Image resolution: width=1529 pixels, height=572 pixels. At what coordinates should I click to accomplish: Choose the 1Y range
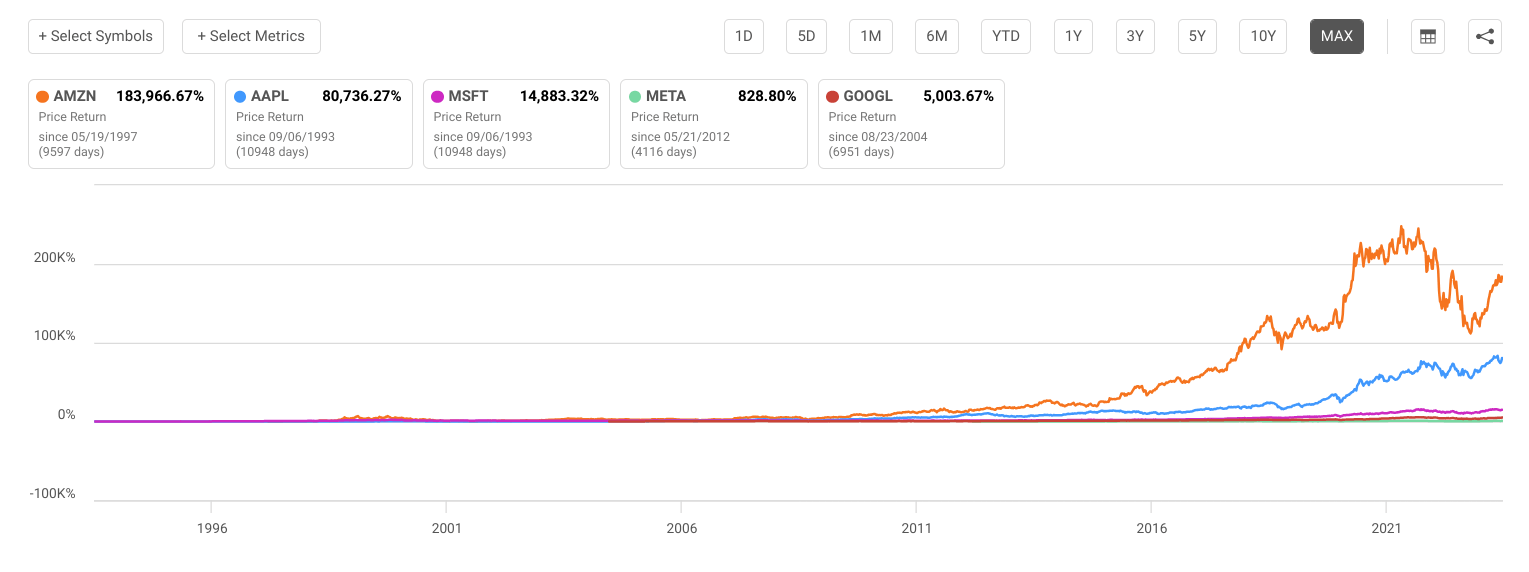click(1073, 36)
